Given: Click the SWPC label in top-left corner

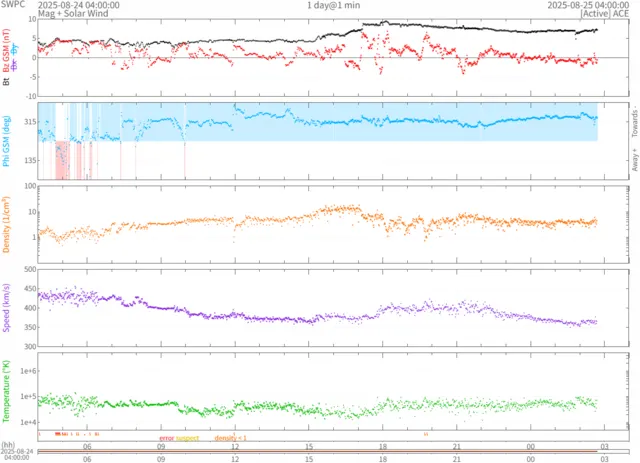Looking at the screenshot, I should [x=14, y=5].
